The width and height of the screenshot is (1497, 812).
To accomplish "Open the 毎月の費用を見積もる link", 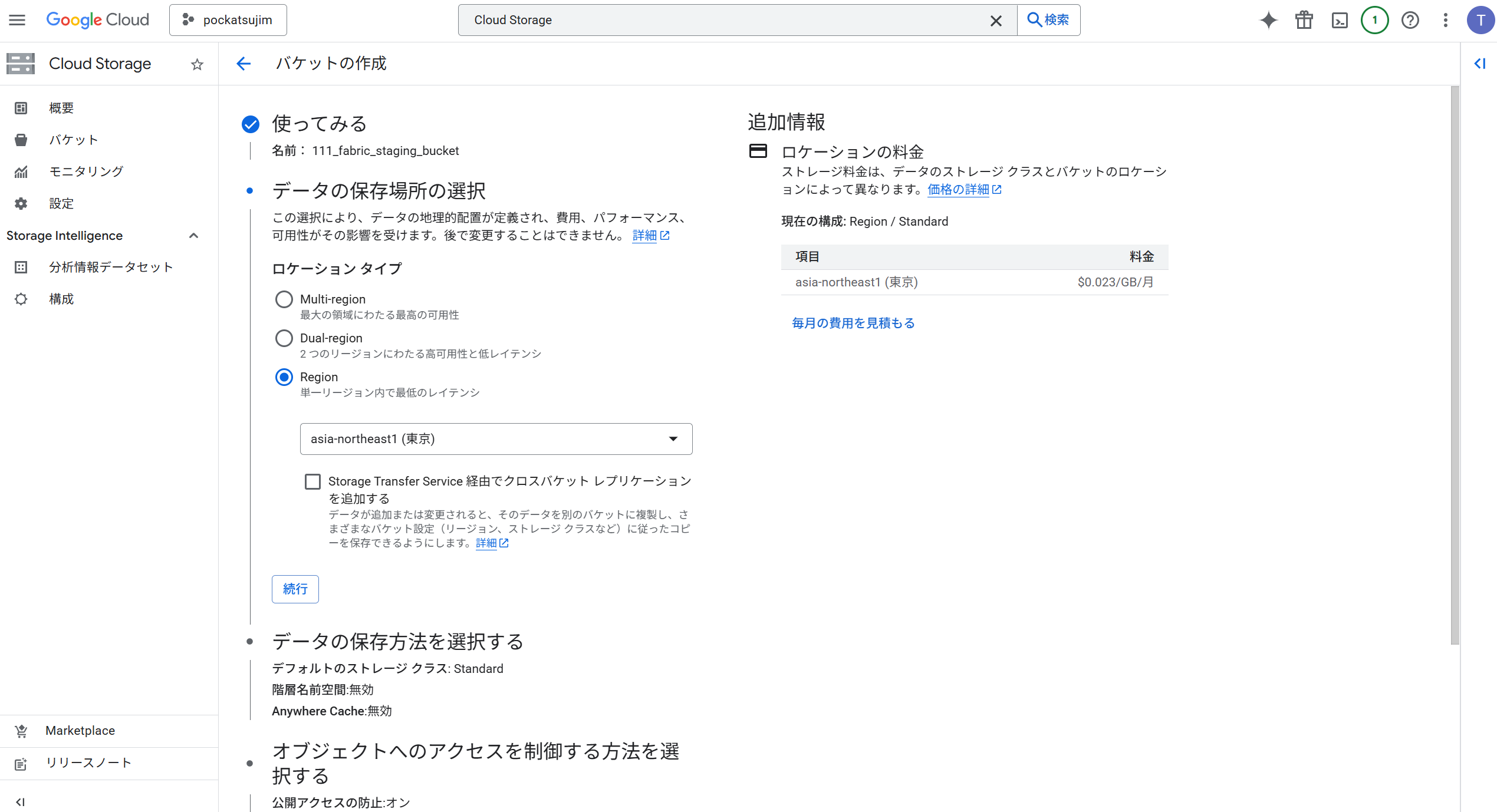I will (x=853, y=323).
